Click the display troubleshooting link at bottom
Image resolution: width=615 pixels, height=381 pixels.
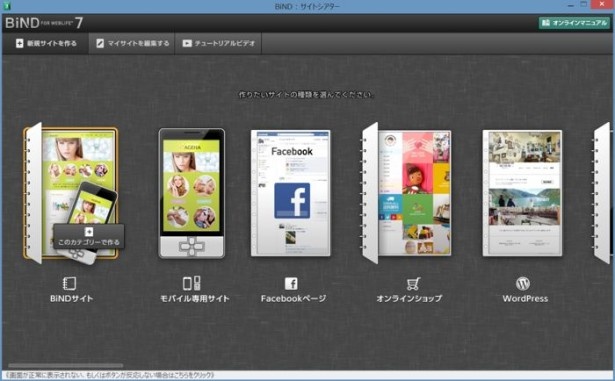click(110, 376)
